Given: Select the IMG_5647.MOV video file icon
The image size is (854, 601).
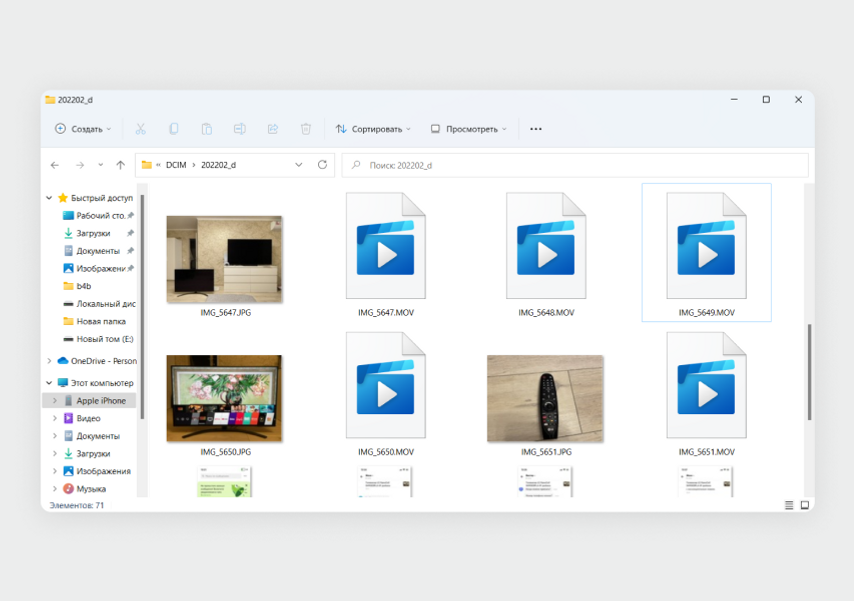Looking at the screenshot, I should point(386,246).
